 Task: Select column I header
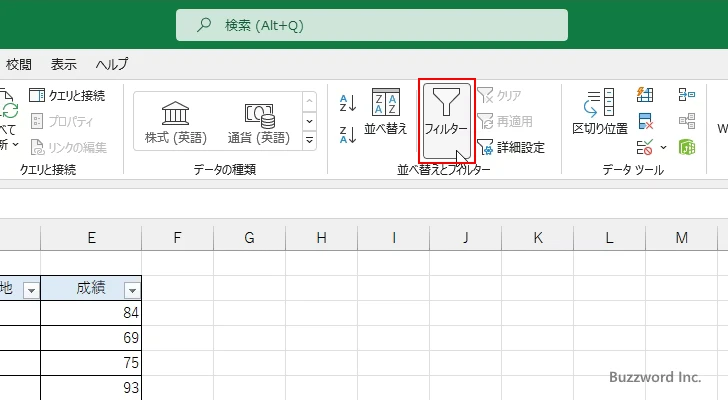(393, 238)
